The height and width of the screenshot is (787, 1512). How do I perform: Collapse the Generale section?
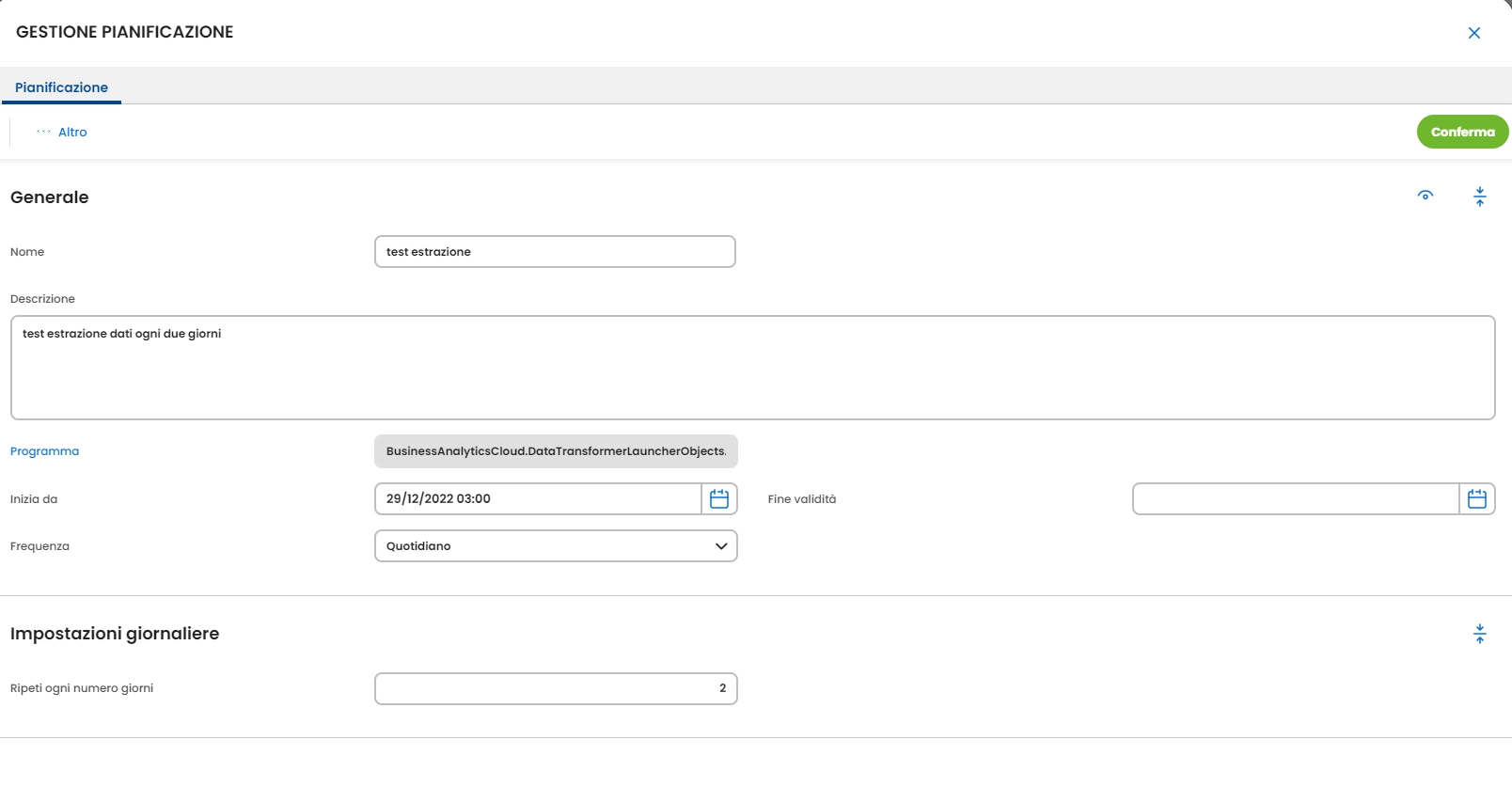(x=1480, y=197)
